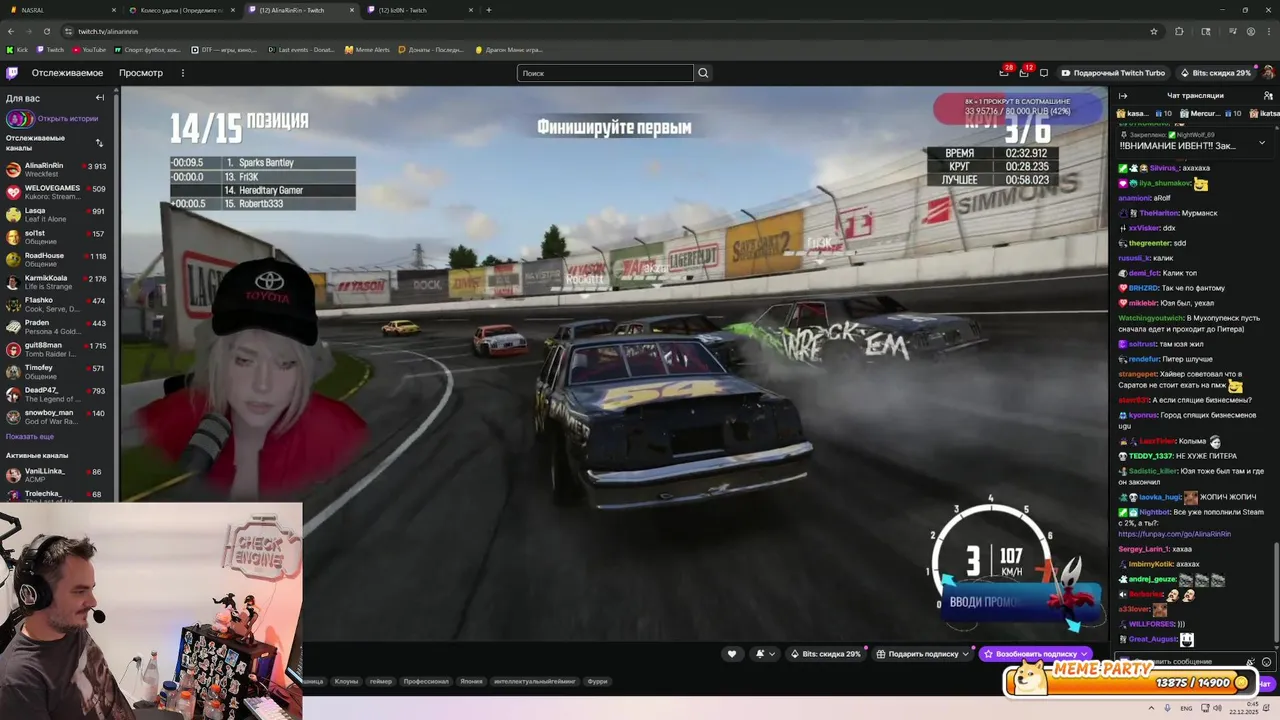Collapse the stream chat panel
Image resolution: width=1280 pixels, height=720 pixels.
1123,96
